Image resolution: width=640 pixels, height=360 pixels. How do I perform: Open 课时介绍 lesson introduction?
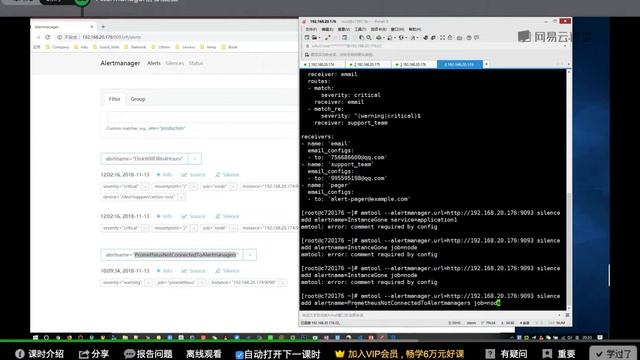coord(40,354)
